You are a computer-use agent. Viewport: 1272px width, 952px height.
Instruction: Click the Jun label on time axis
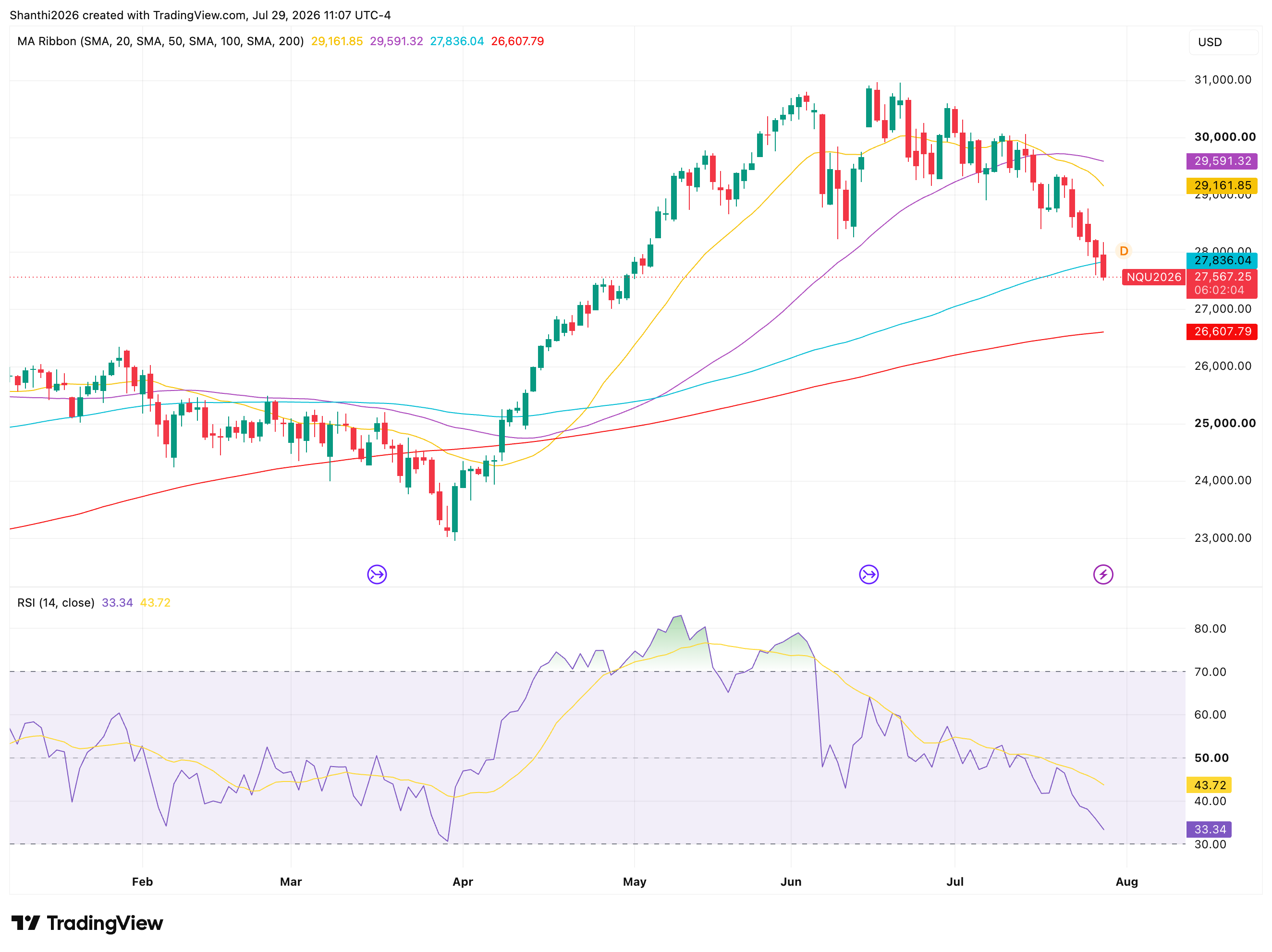coord(791,881)
